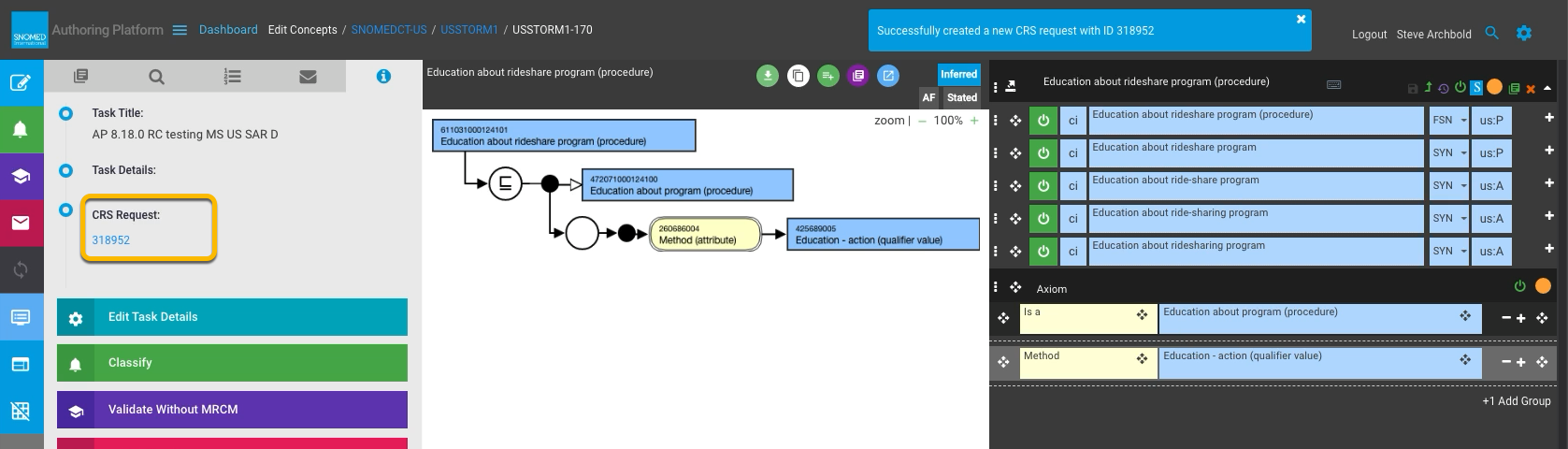Image resolution: width=1568 pixels, height=449 pixels.
Task: Open the three-dot menu of the Axiom row
Action: coord(996,287)
